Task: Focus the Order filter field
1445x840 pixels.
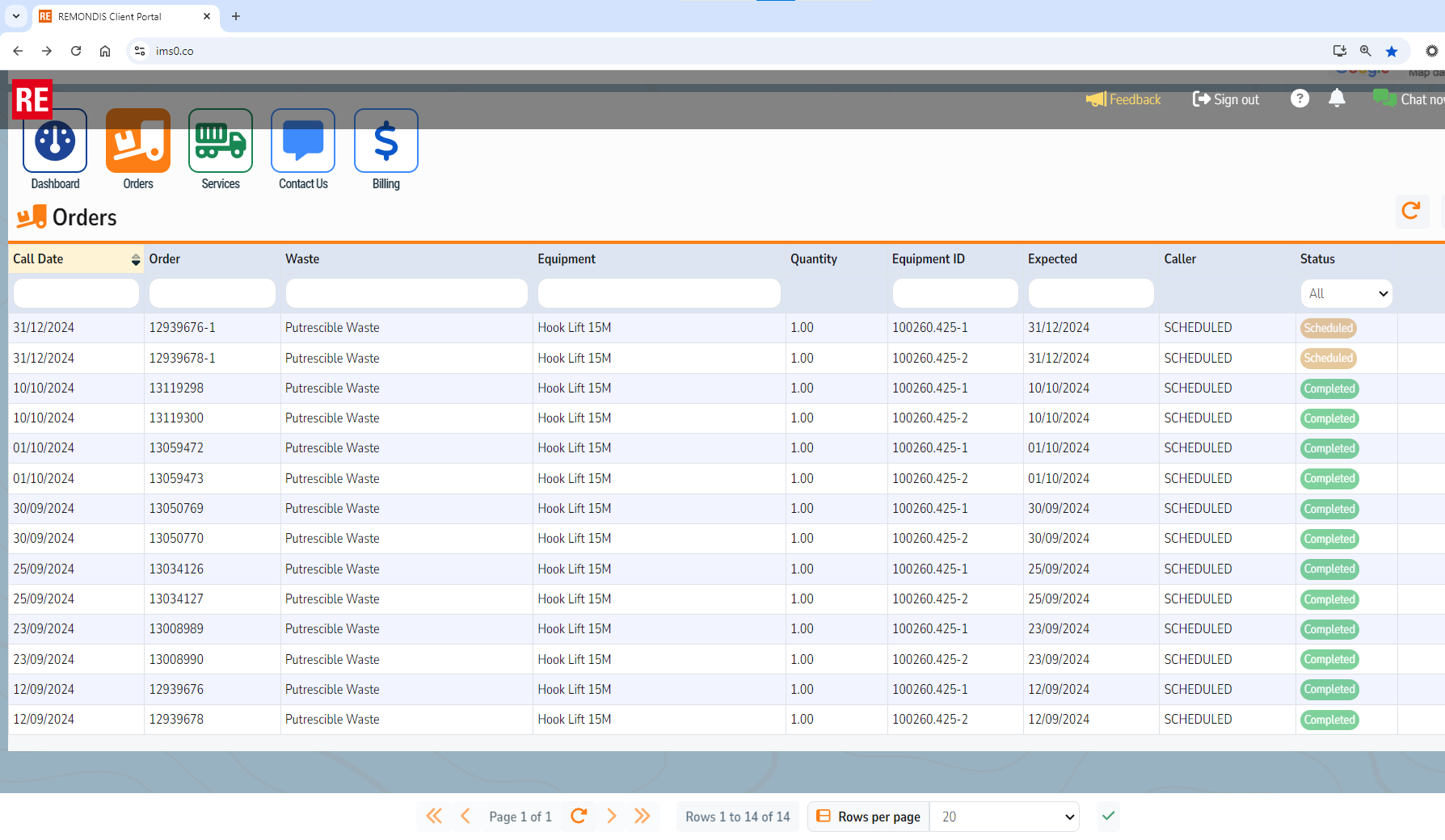Action: (213, 293)
